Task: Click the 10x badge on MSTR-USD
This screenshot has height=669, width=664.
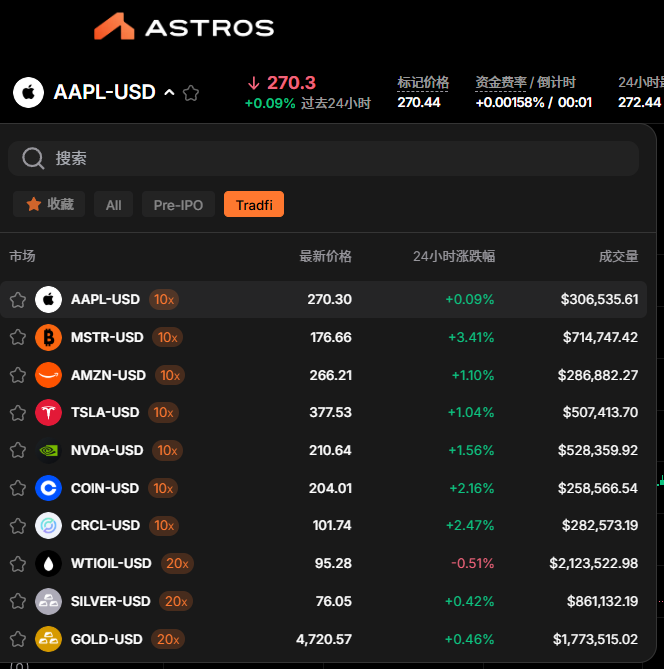Action: pyautogui.click(x=168, y=337)
